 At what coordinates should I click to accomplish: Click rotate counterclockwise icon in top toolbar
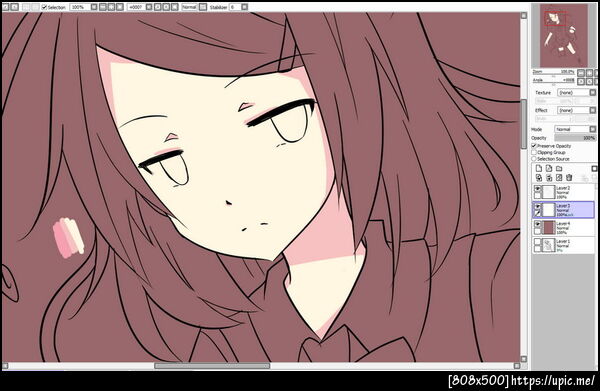157,7
